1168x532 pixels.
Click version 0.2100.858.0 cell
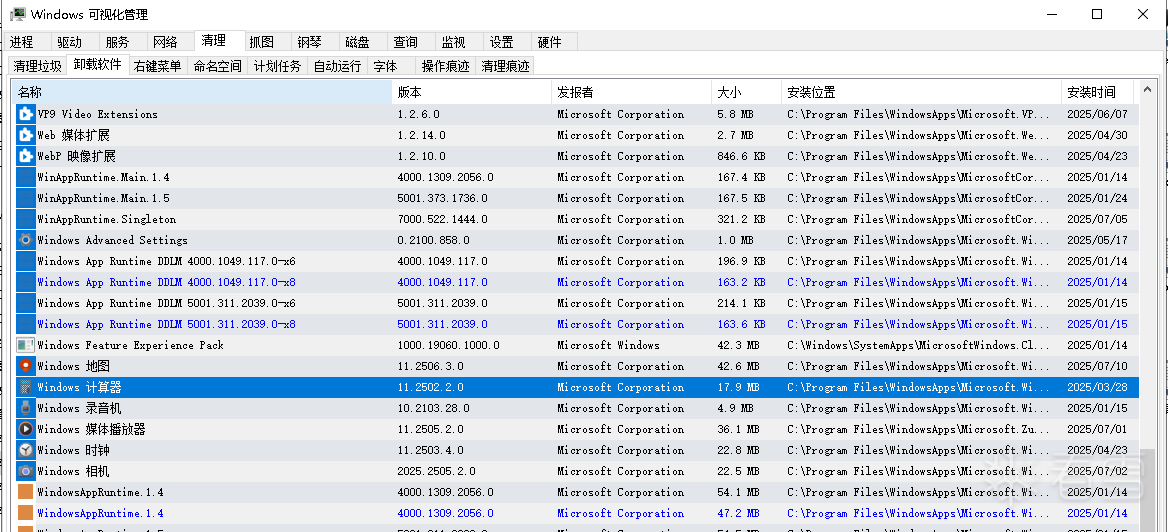(434, 241)
